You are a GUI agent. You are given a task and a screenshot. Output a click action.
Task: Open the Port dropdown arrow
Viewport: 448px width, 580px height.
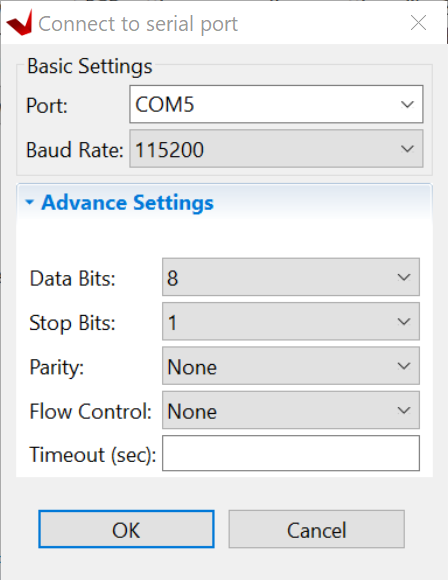point(407,105)
